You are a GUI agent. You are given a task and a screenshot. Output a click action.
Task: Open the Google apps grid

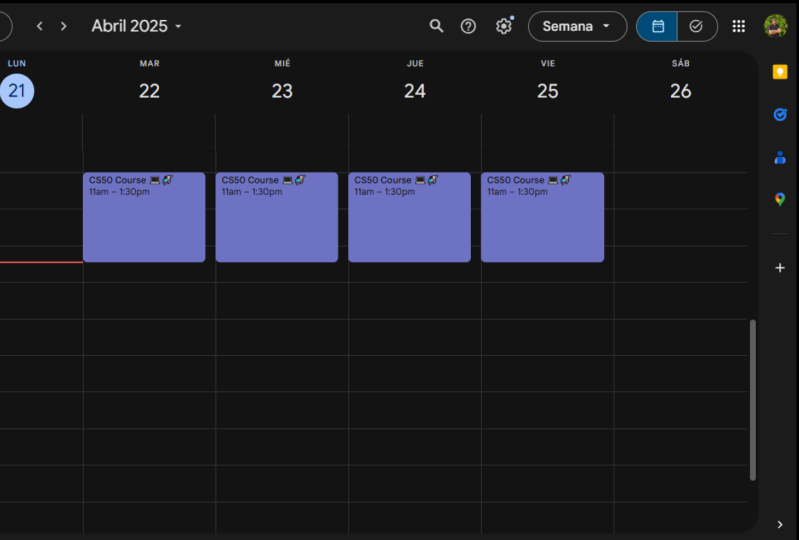738,26
